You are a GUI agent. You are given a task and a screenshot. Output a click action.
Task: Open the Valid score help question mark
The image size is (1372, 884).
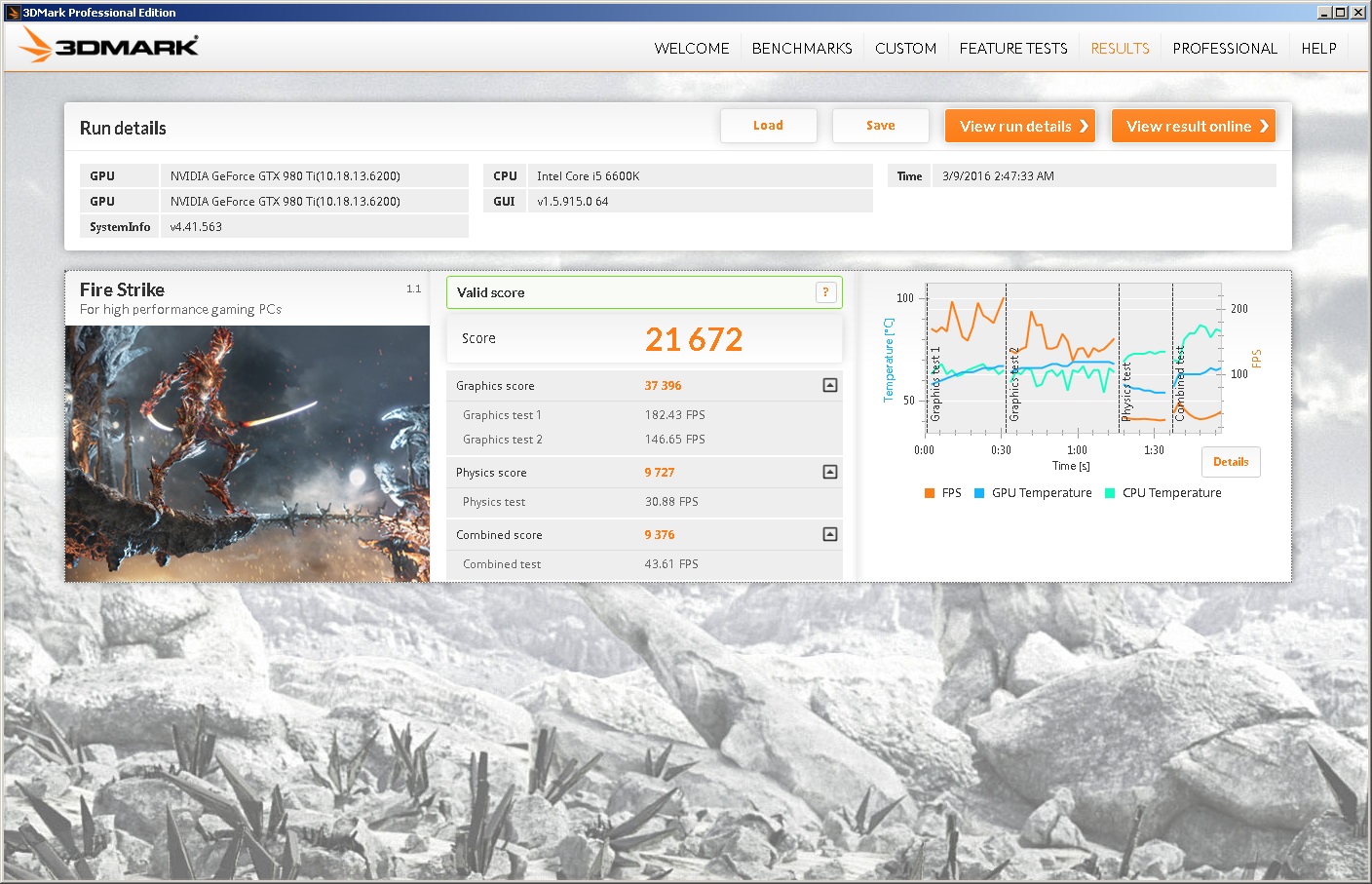825,292
